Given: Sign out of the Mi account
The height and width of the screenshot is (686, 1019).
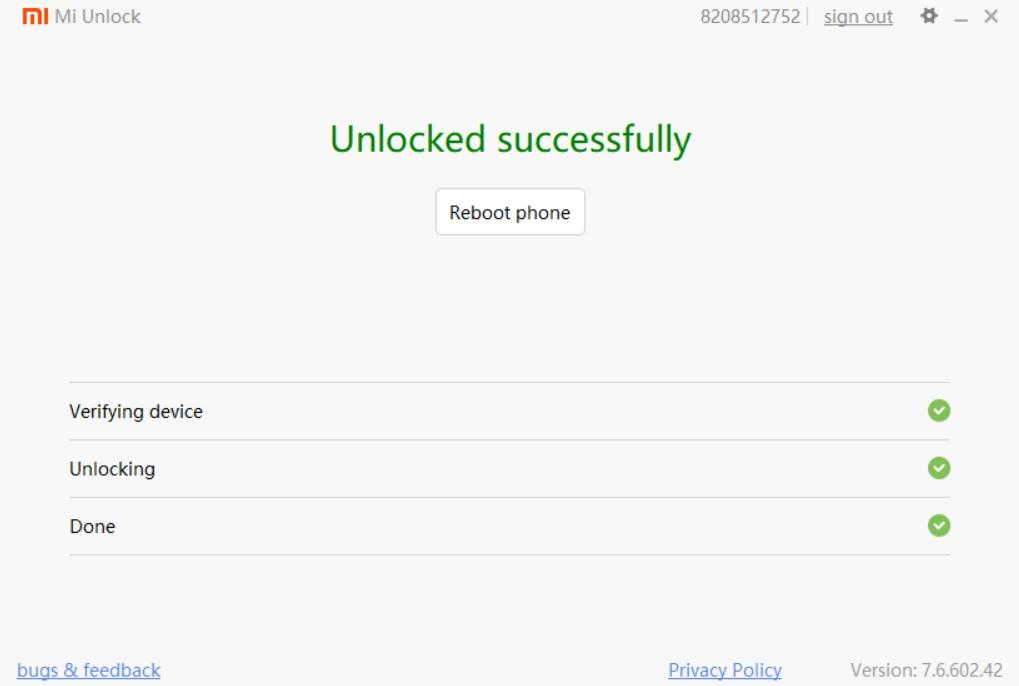Looking at the screenshot, I should [x=858, y=17].
